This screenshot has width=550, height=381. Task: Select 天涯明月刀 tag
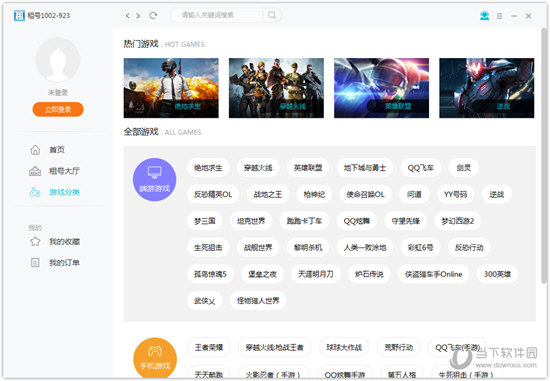[x=316, y=274]
